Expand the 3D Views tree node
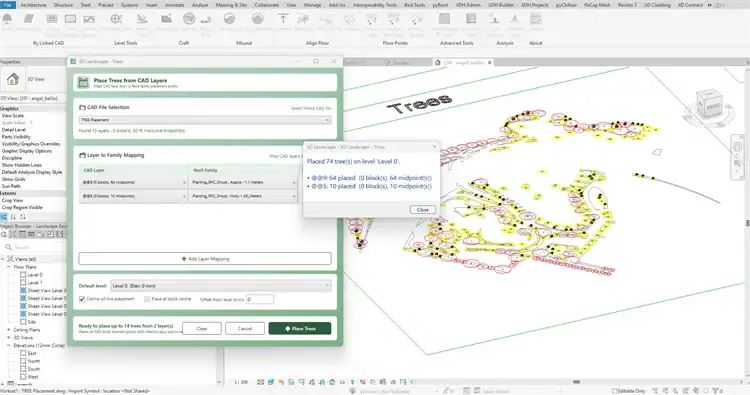The height and width of the screenshot is (395, 750). (x=9, y=338)
